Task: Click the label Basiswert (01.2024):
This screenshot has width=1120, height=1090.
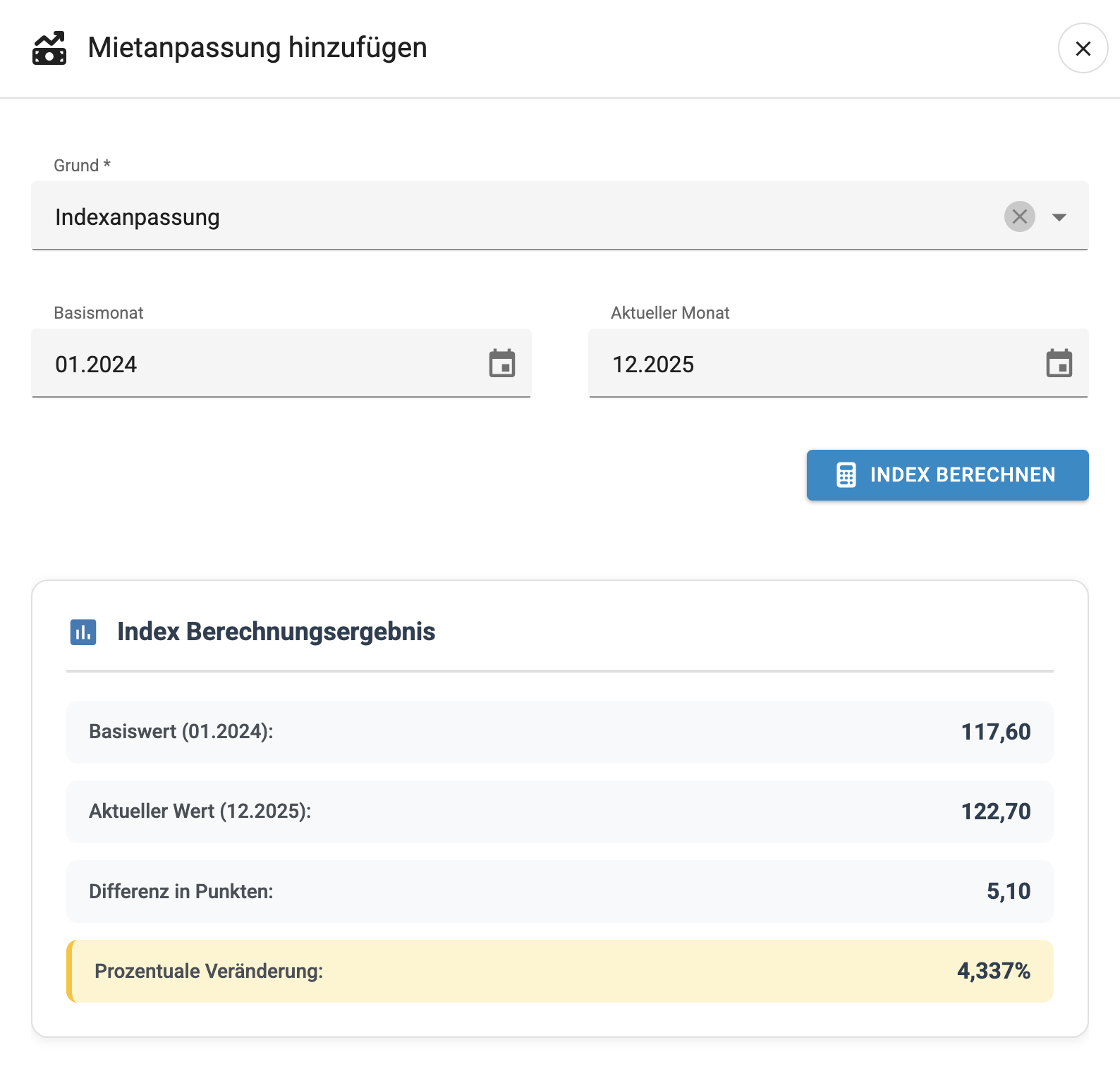Action: tap(181, 732)
